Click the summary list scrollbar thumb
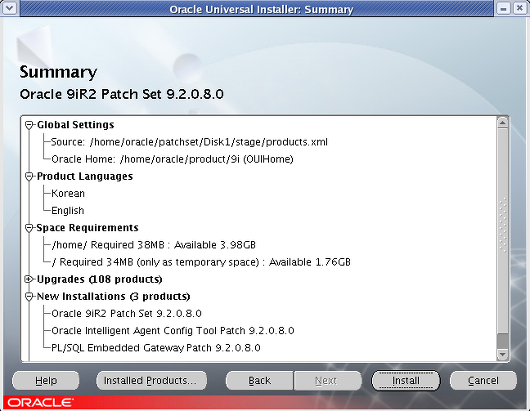Screen dimensions: 530x411 point(503,230)
